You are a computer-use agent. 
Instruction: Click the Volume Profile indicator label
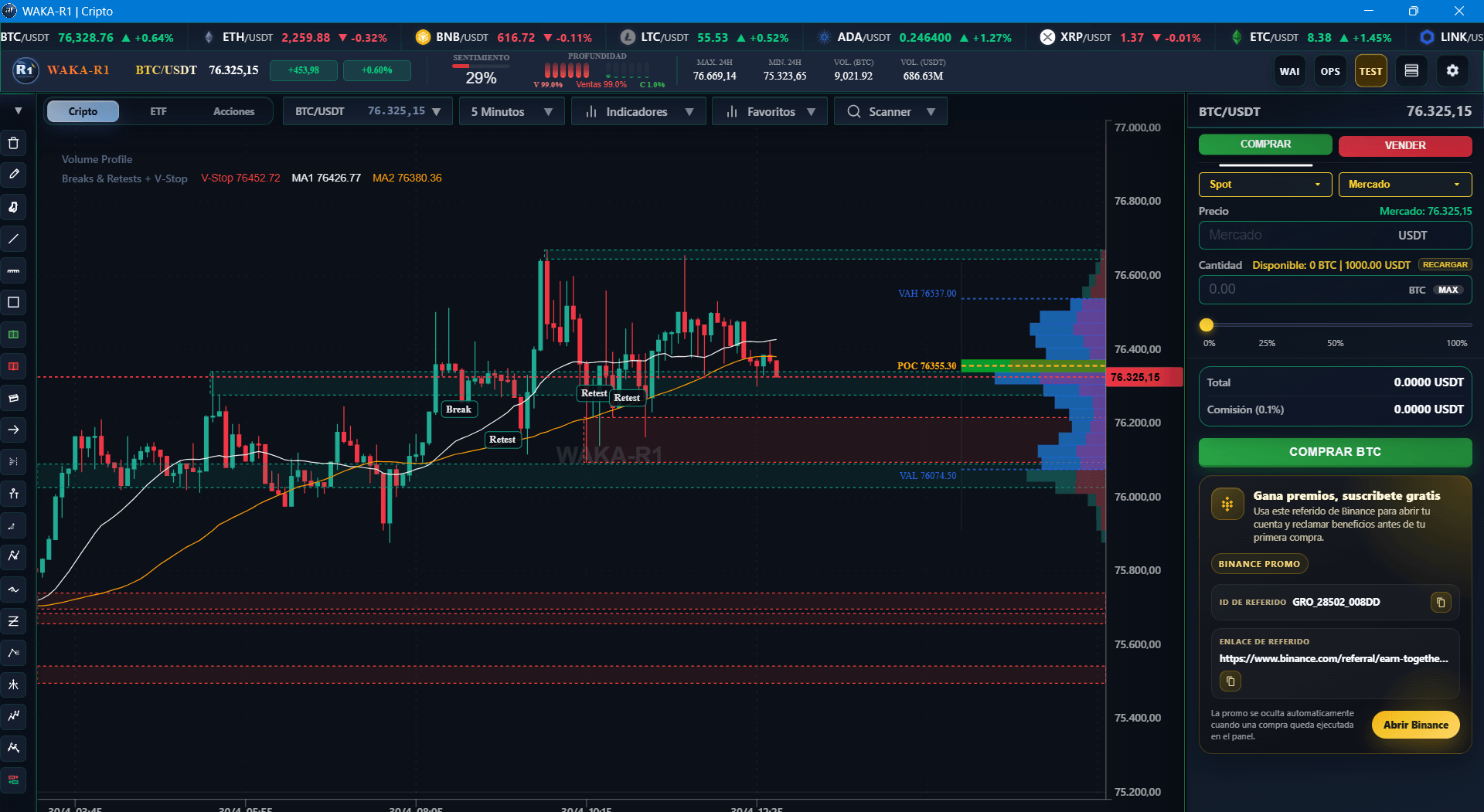[97, 159]
